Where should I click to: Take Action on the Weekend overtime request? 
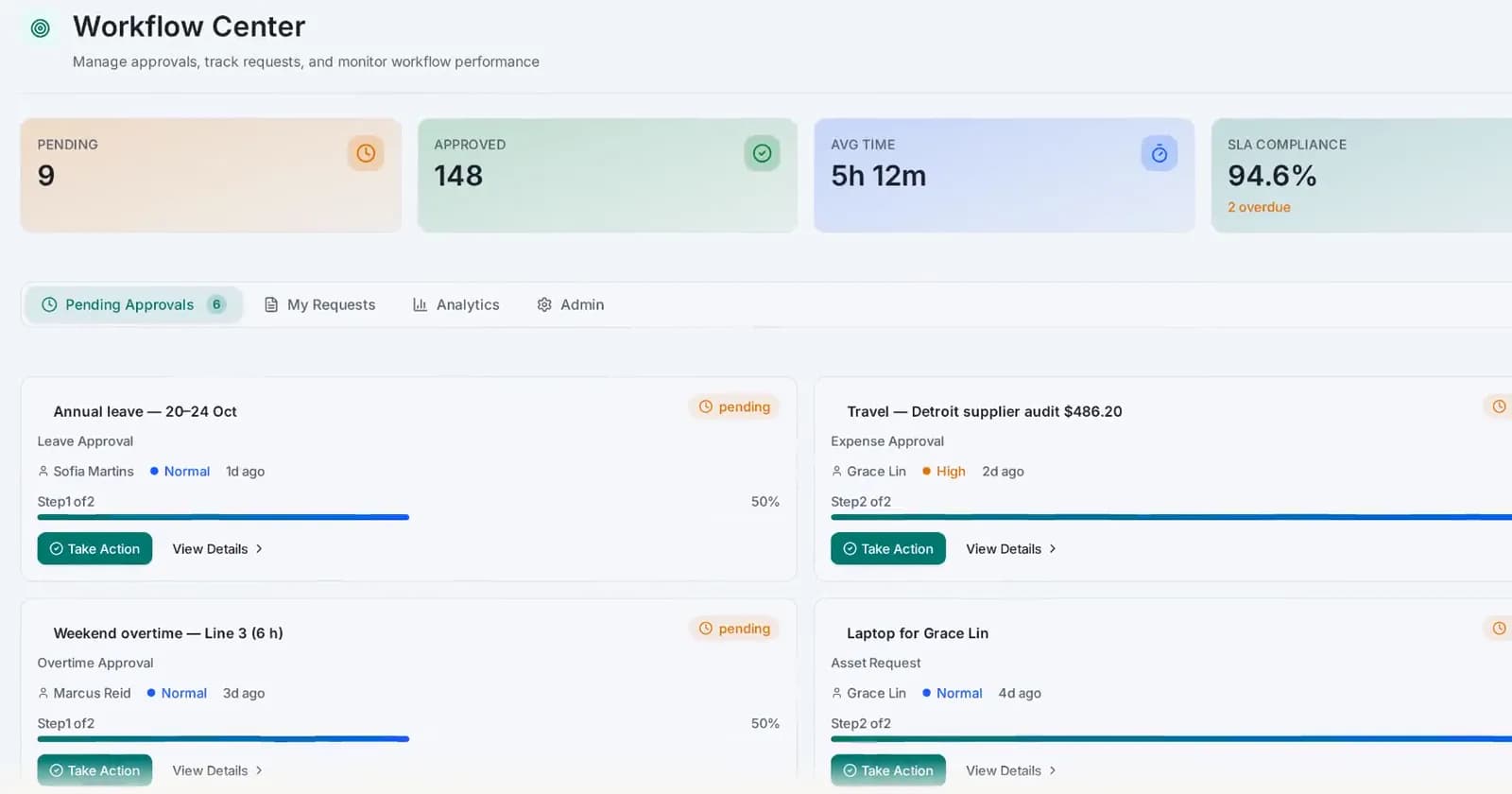94,770
